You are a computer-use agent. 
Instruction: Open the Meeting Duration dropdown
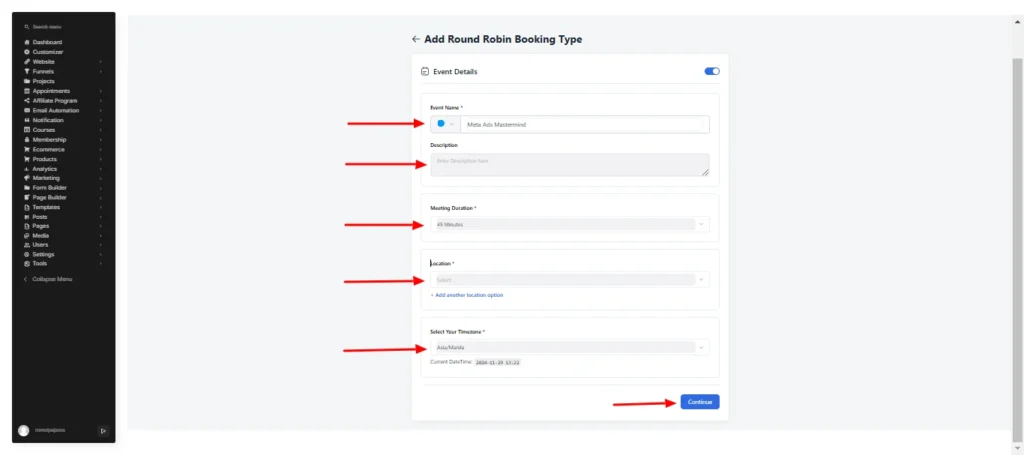click(x=569, y=225)
